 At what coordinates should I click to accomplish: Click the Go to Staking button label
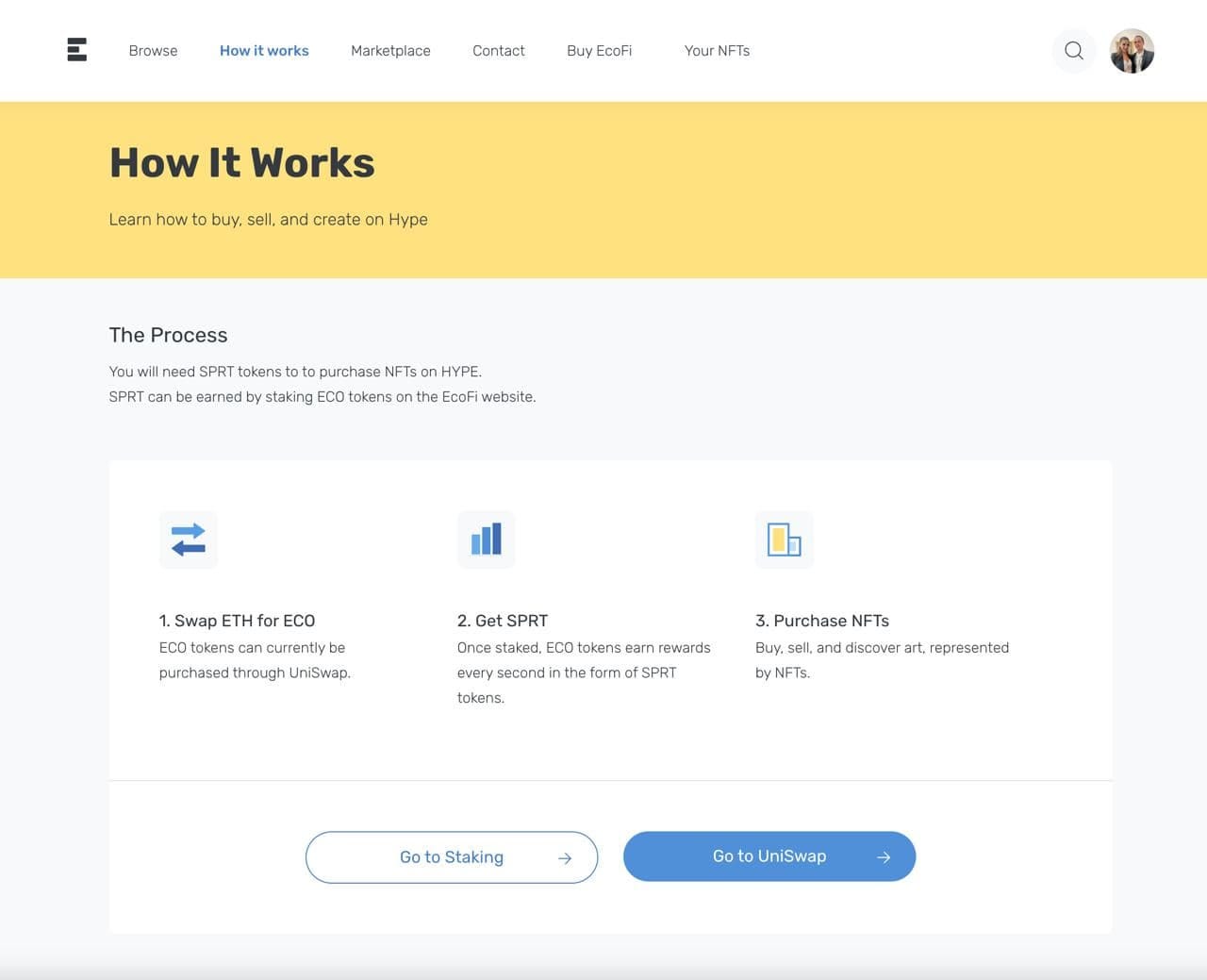click(452, 857)
